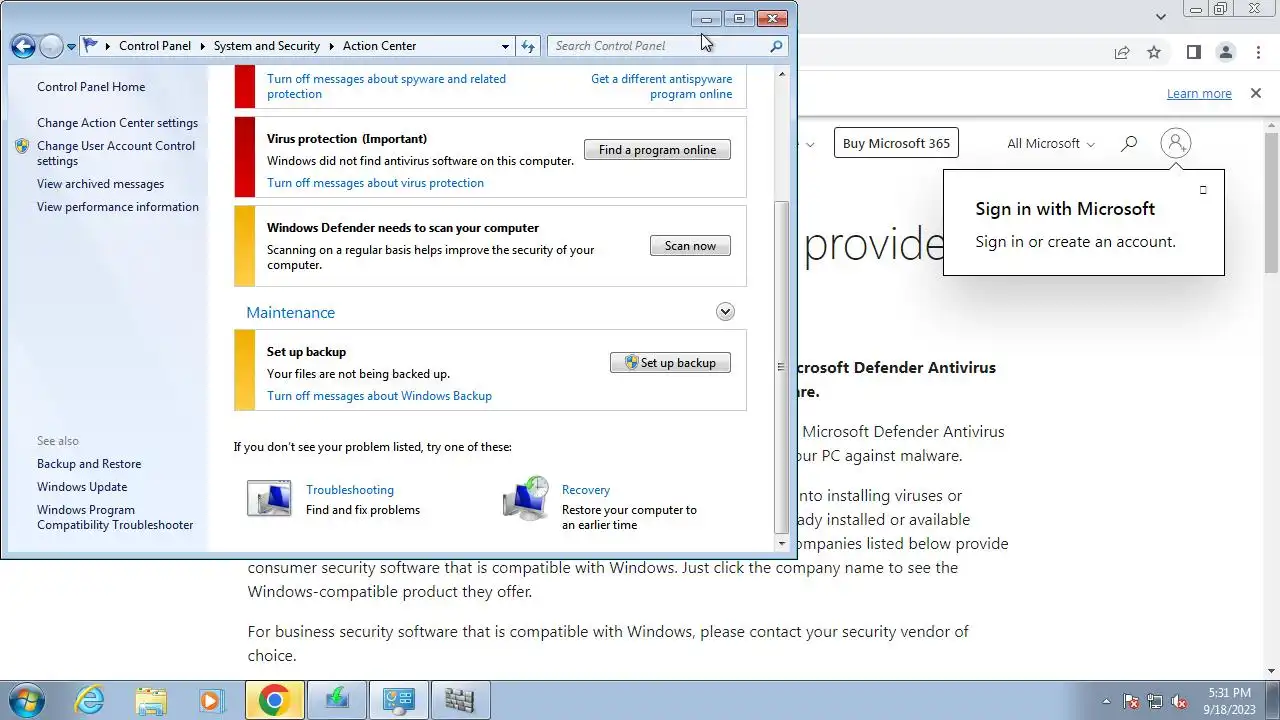Open recent pages dropdown beside navigation arrows

click(x=71, y=47)
